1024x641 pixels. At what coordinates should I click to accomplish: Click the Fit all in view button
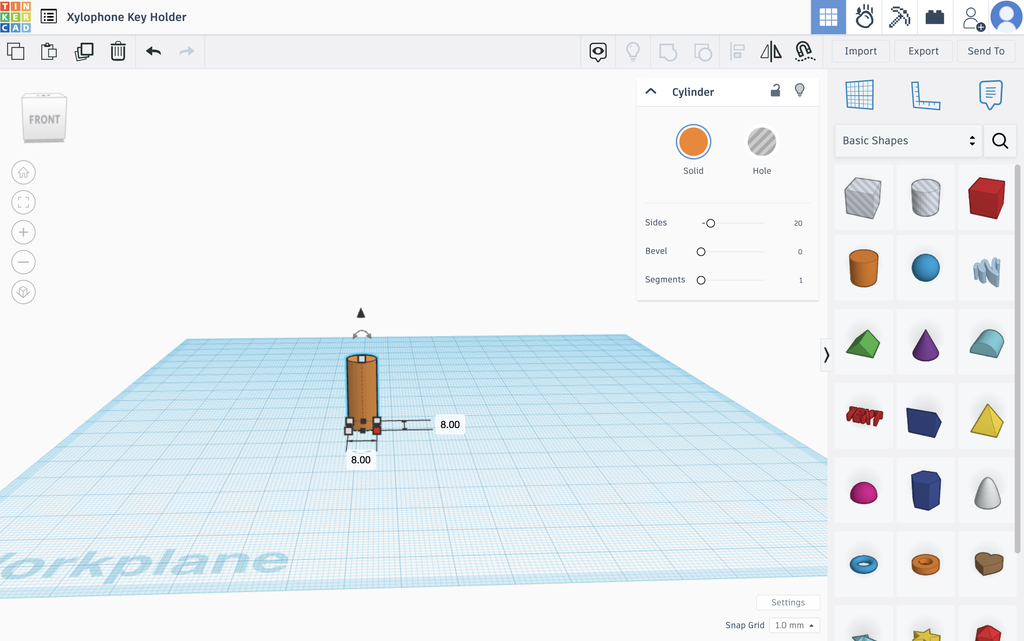24,202
